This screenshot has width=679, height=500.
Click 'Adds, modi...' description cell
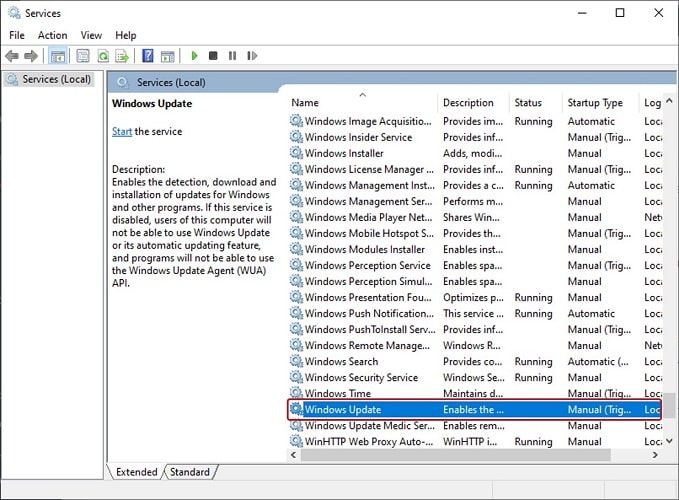[x=472, y=153]
